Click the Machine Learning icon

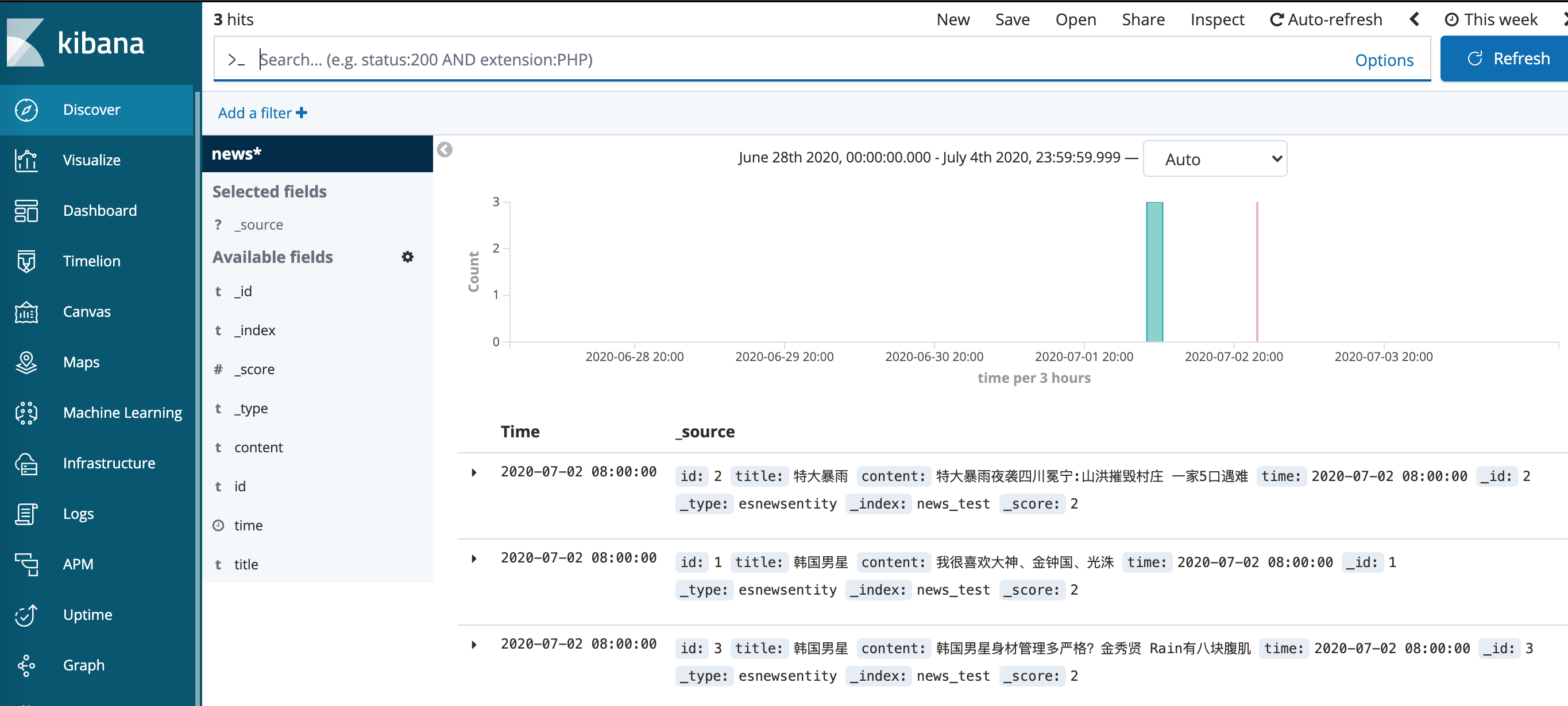point(26,413)
